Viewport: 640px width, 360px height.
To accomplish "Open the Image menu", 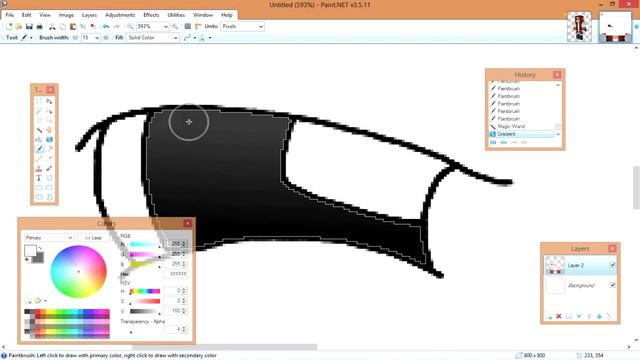I will click(x=66, y=15).
